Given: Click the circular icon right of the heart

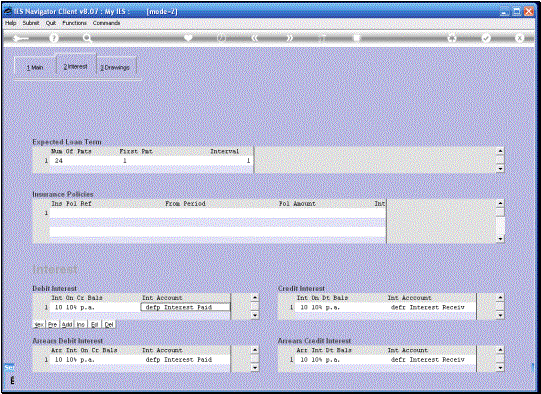Looking at the screenshot, I should coord(221,38).
